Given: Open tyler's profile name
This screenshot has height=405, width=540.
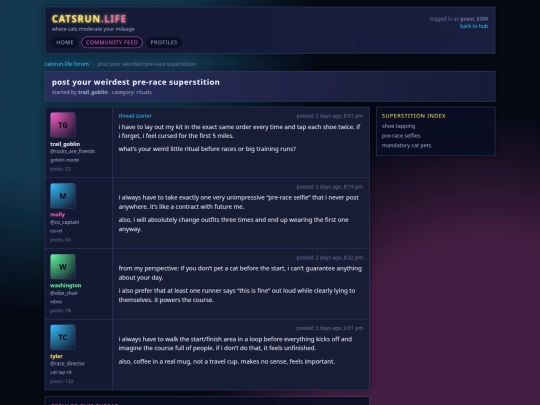Looking at the screenshot, I should [x=56, y=356].
